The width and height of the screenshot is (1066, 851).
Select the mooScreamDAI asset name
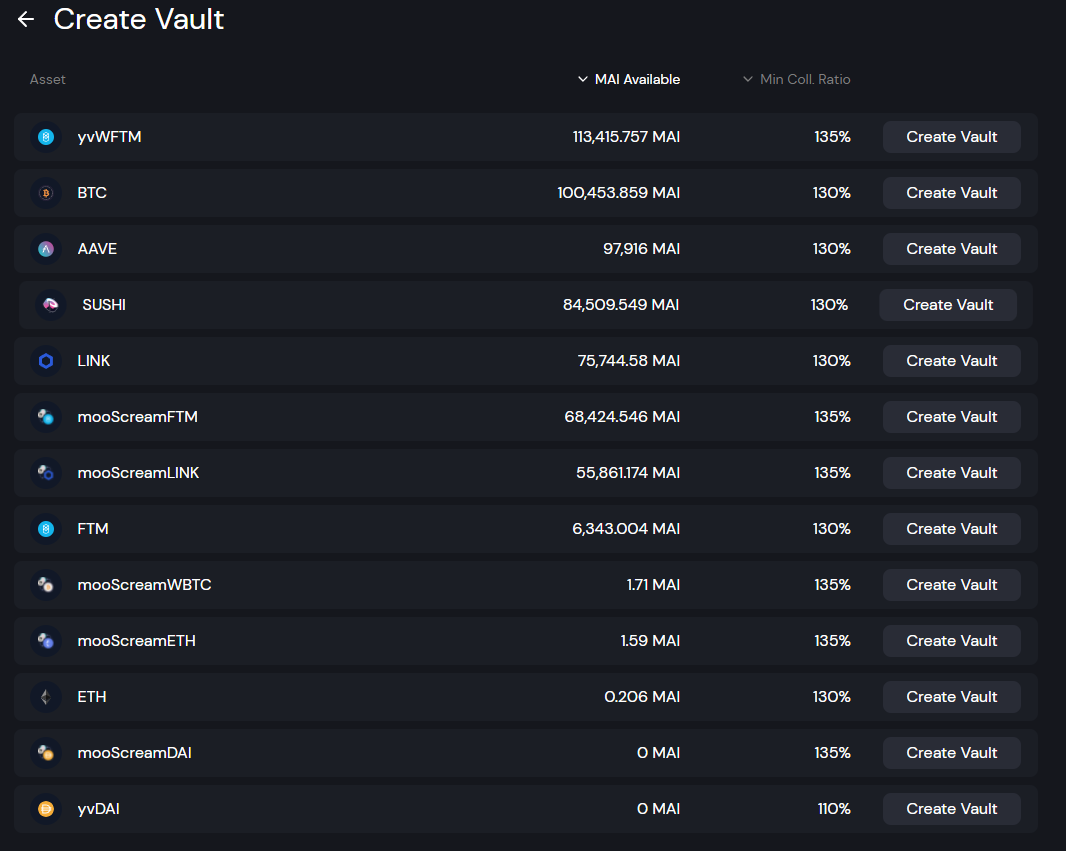(135, 753)
